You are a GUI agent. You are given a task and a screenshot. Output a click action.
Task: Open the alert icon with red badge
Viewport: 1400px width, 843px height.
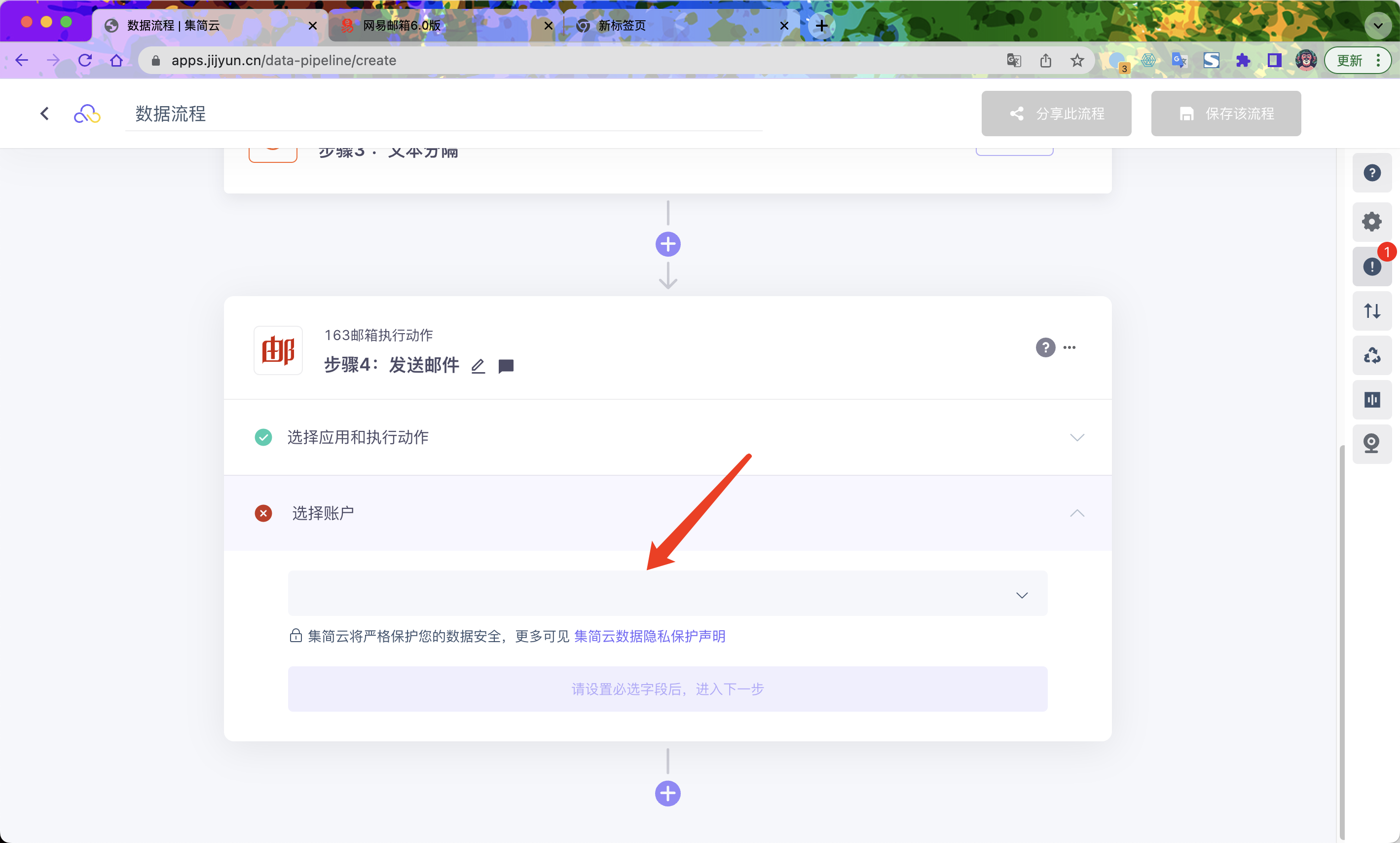(x=1371, y=267)
